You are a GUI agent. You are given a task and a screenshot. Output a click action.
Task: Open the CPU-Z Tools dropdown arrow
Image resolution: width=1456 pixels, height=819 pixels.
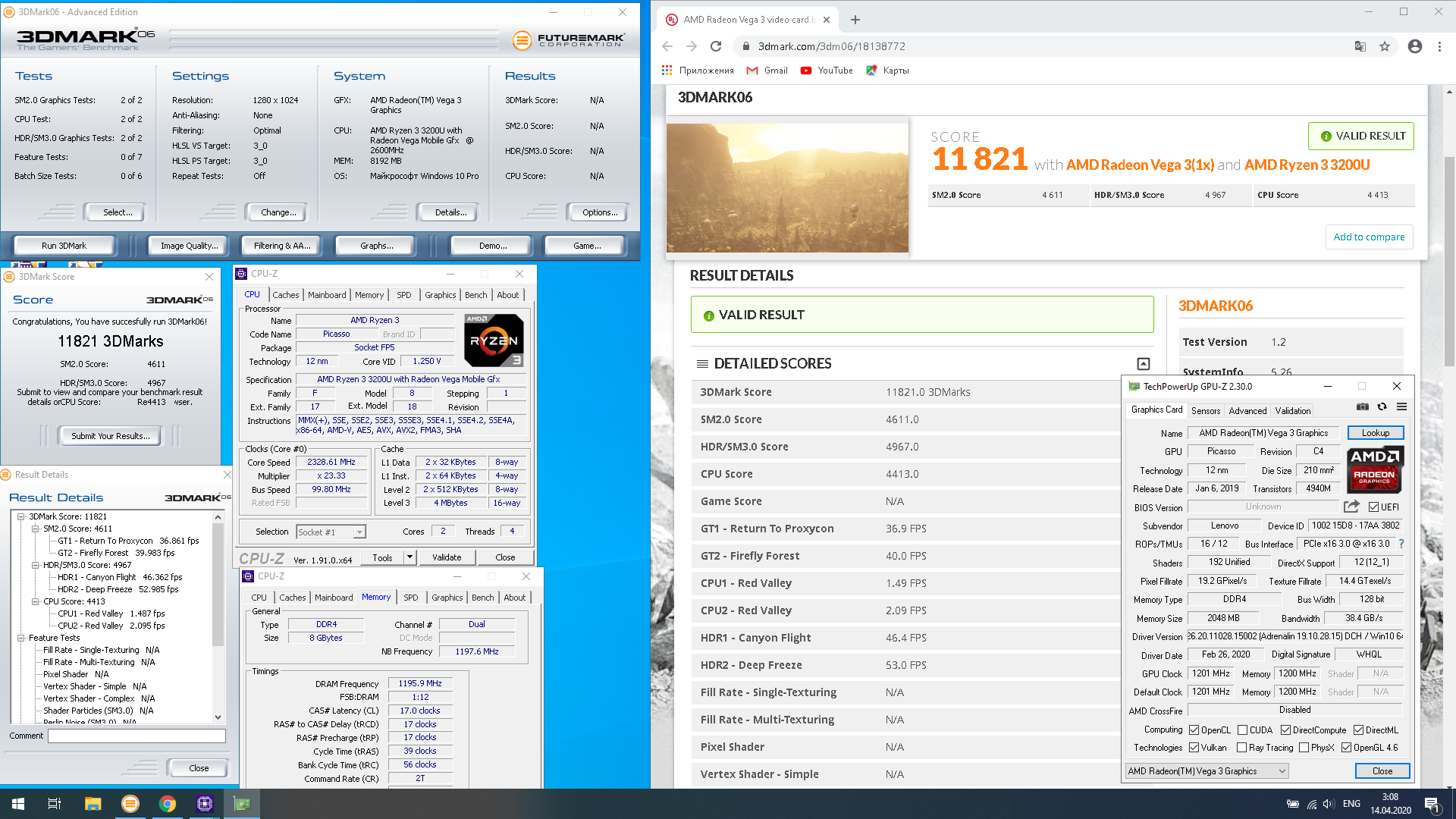coord(409,557)
